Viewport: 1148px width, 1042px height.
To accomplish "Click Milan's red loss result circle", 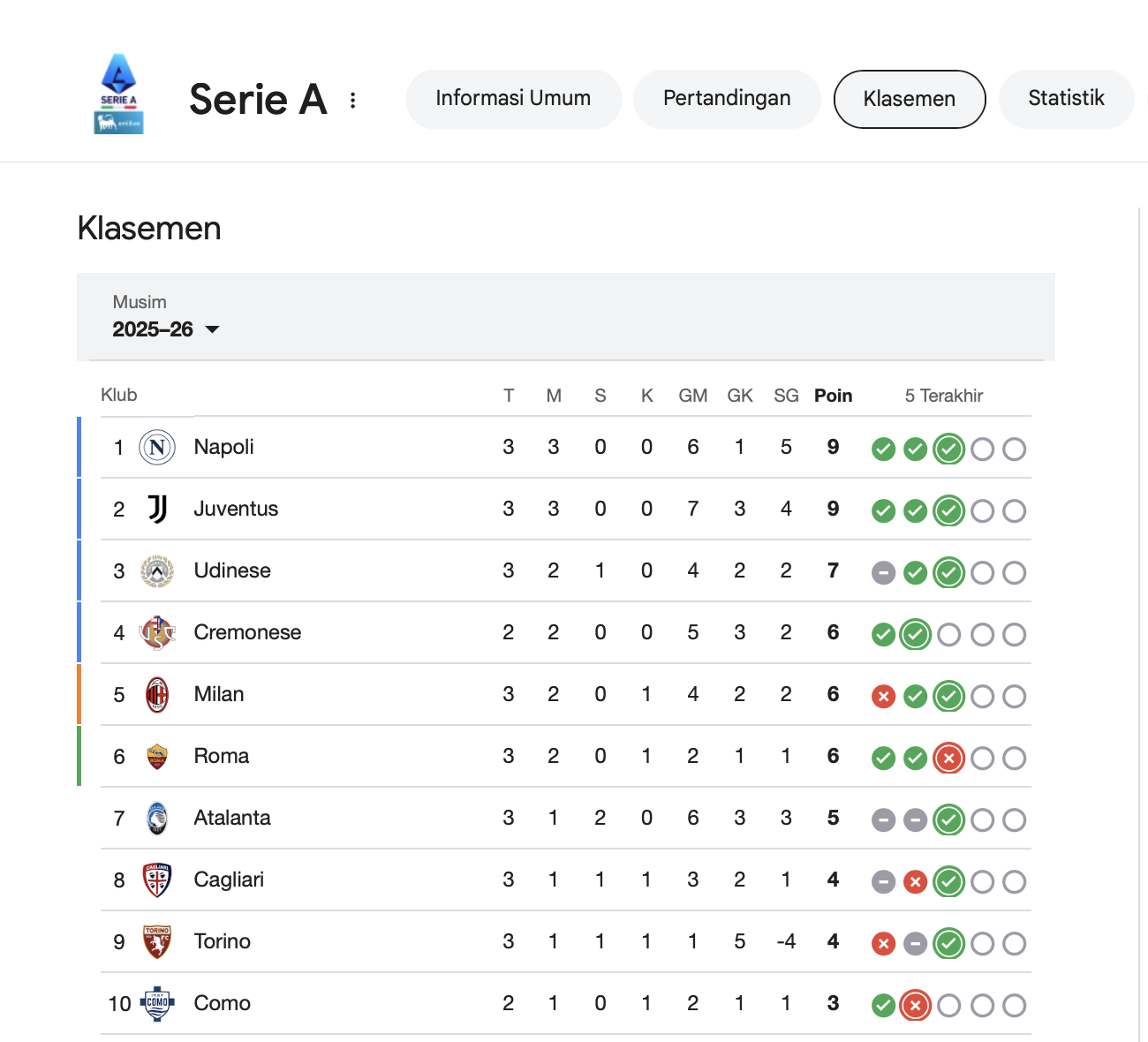I will click(883, 696).
